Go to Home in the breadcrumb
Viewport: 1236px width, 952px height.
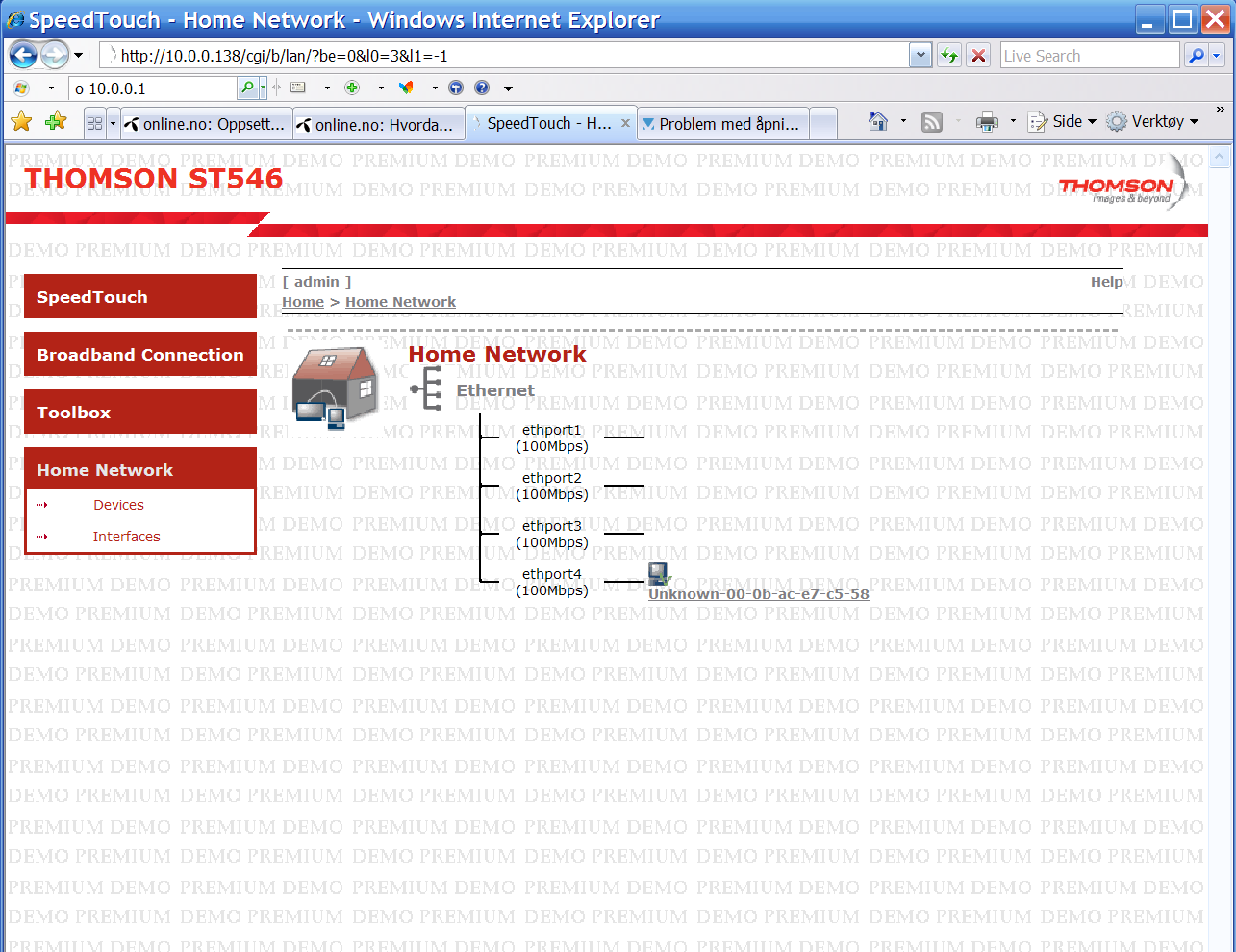pos(303,302)
